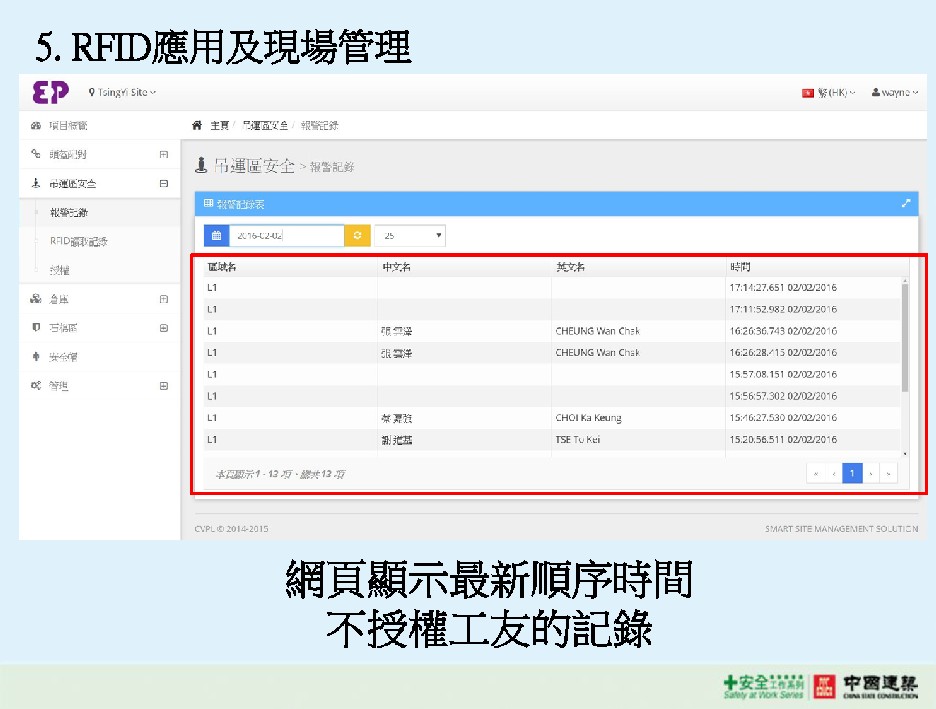Click the lifting zone icon in the page title
The image size is (936, 709).
(201, 165)
